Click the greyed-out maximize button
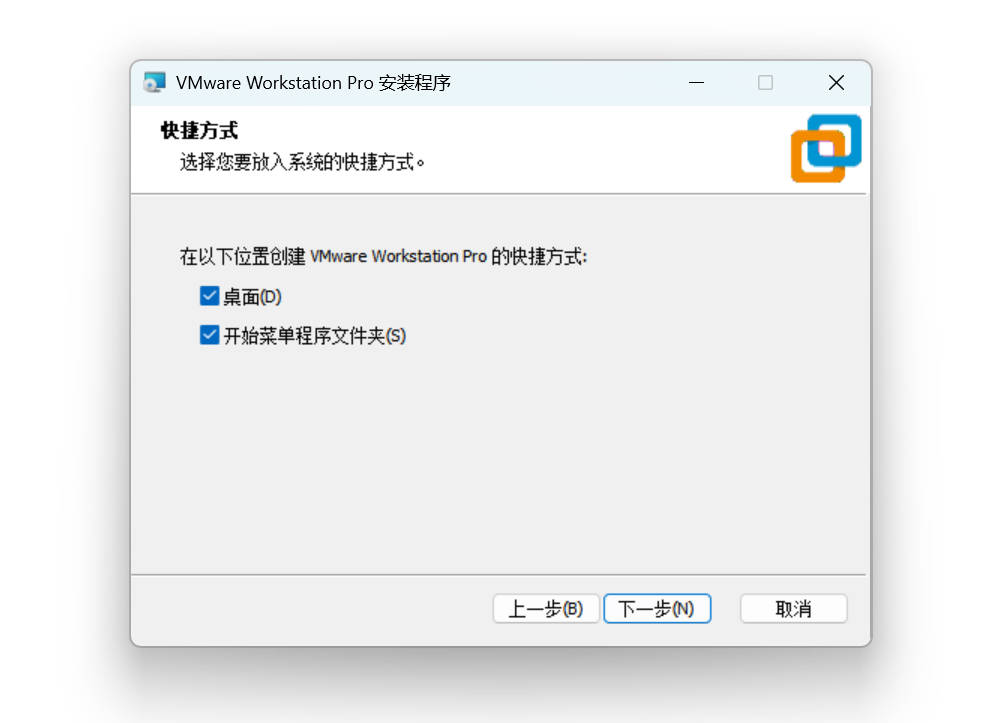Image resolution: width=1000 pixels, height=723 pixels. [x=765, y=83]
